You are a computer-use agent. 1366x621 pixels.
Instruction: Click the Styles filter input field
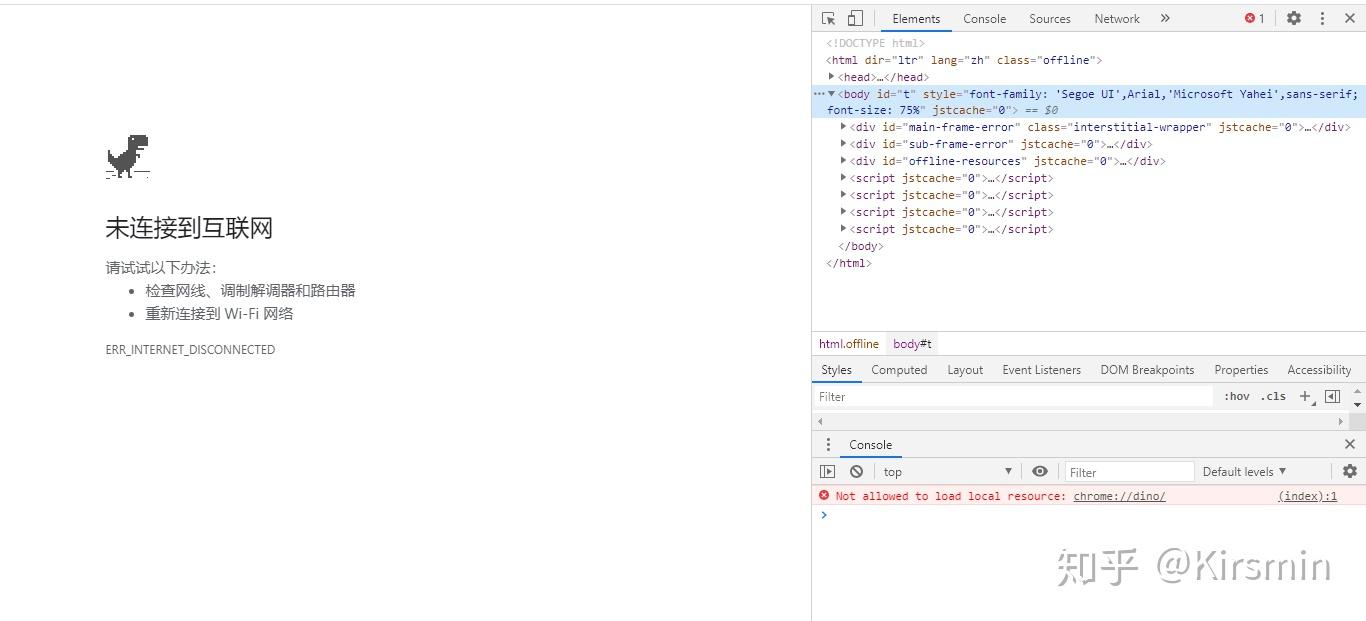pos(1013,397)
